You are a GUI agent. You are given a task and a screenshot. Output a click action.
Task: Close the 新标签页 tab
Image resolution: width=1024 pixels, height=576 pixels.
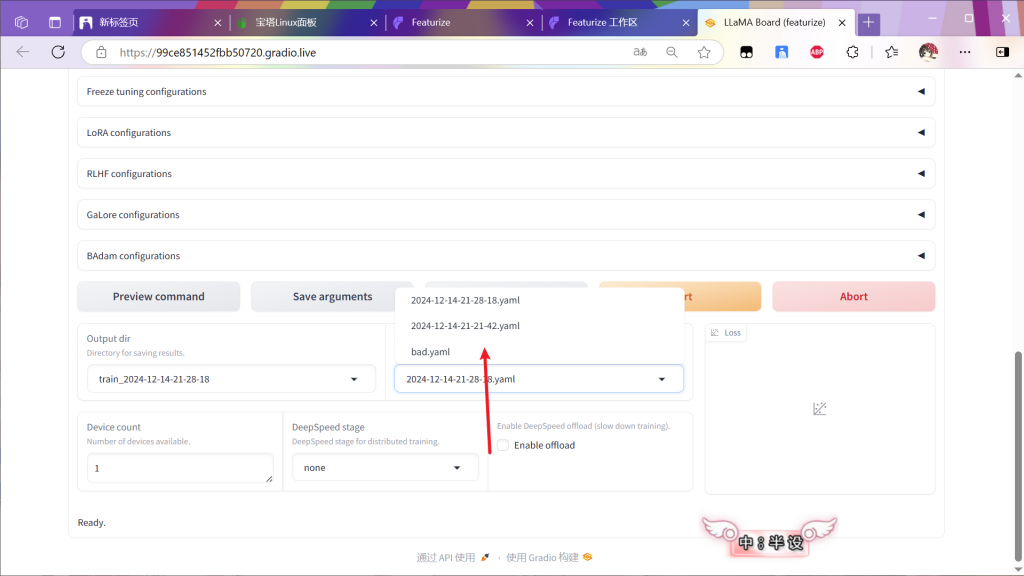pyautogui.click(x=217, y=23)
